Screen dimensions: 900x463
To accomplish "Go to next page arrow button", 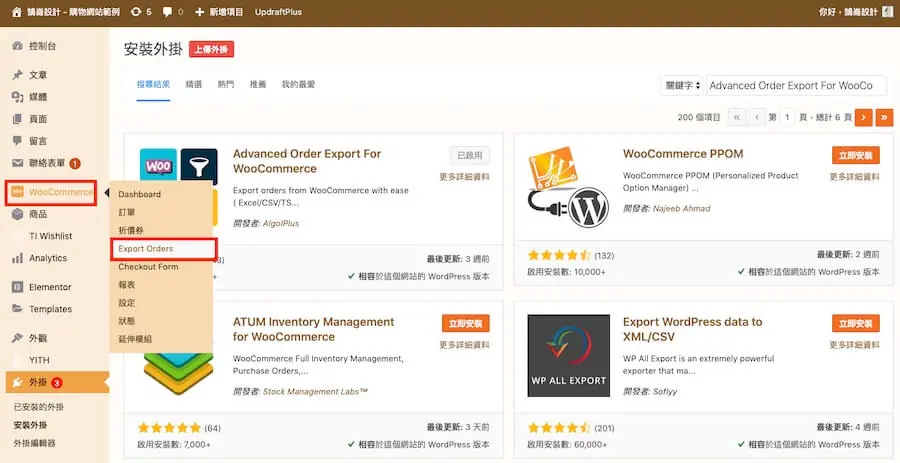I will (863, 117).
